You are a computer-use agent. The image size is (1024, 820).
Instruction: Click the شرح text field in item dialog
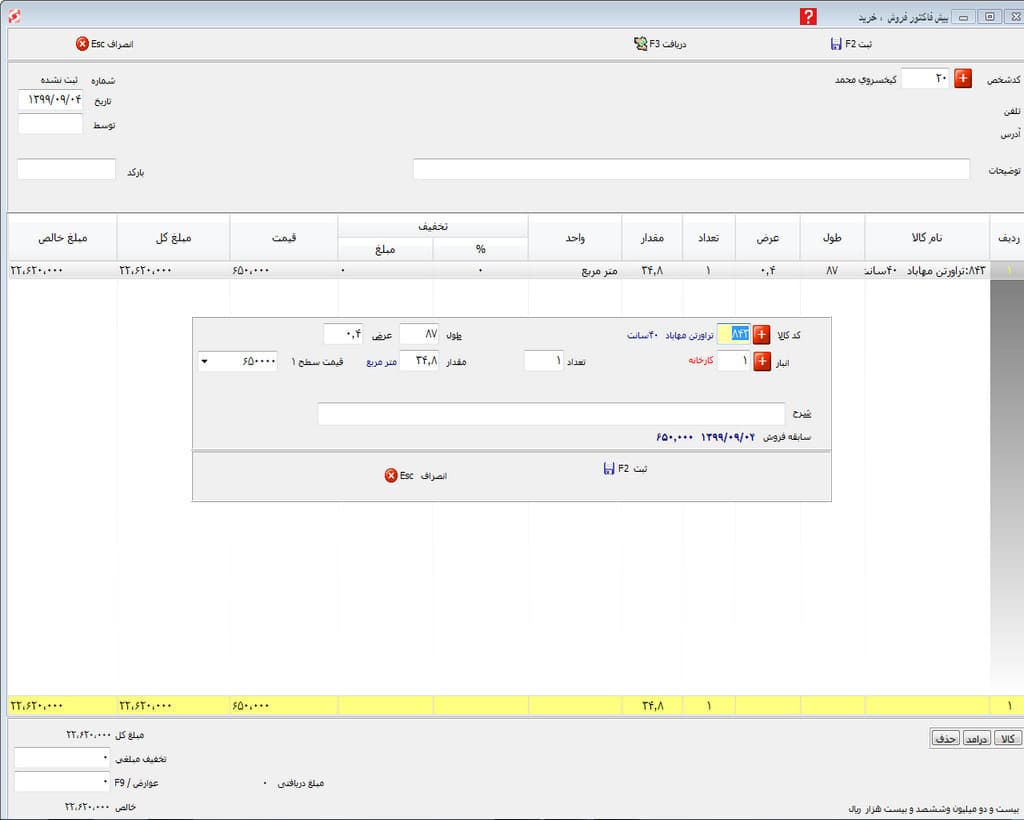(551, 413)
